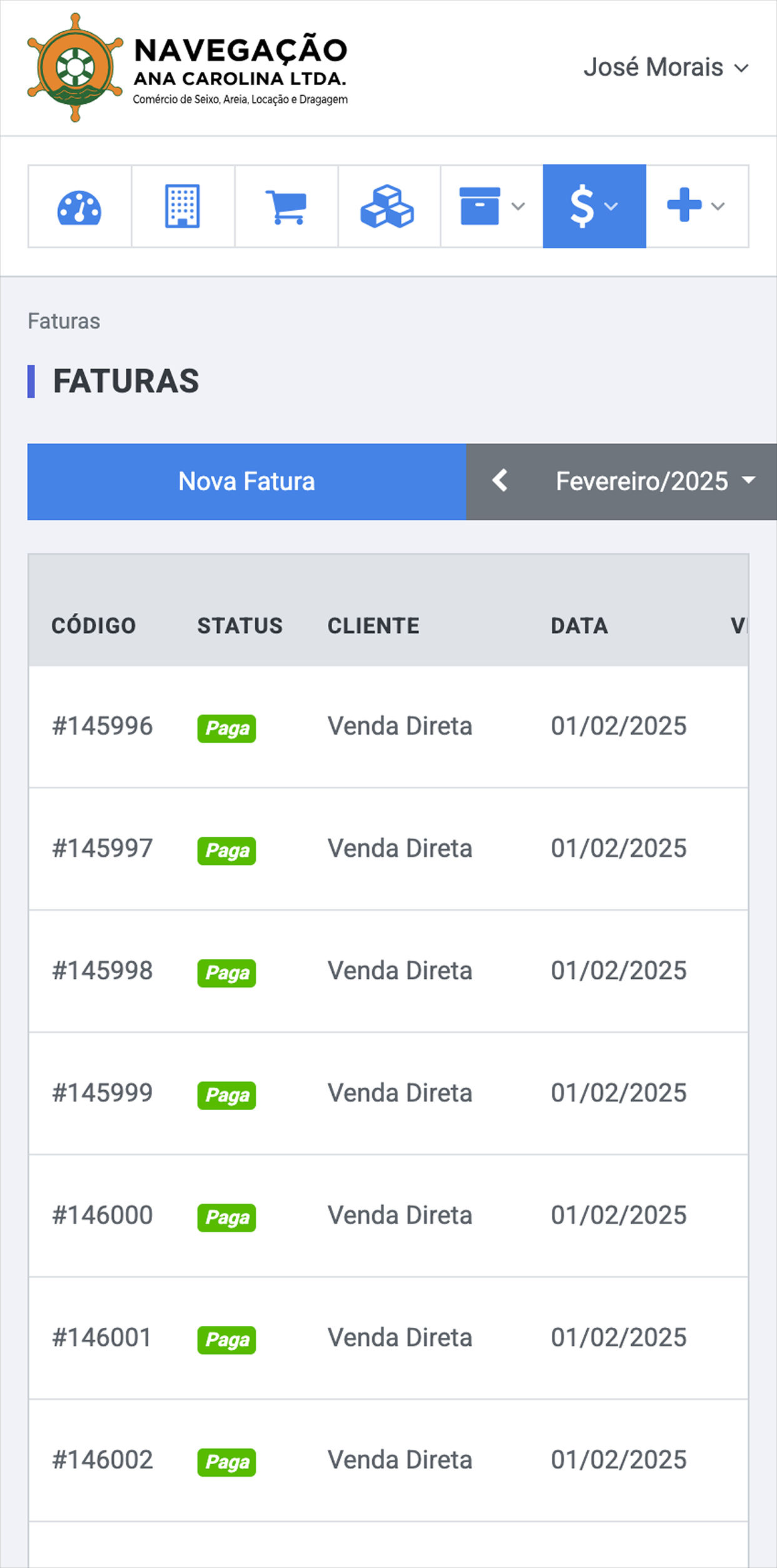Open the archive box menu
777x1568 pixels.
[x=492, y=206]
